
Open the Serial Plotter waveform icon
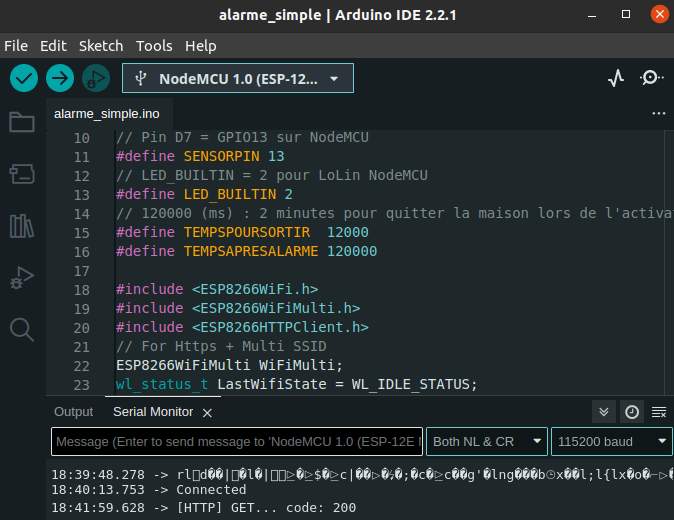pyautogui.click(x=616, y=78)
